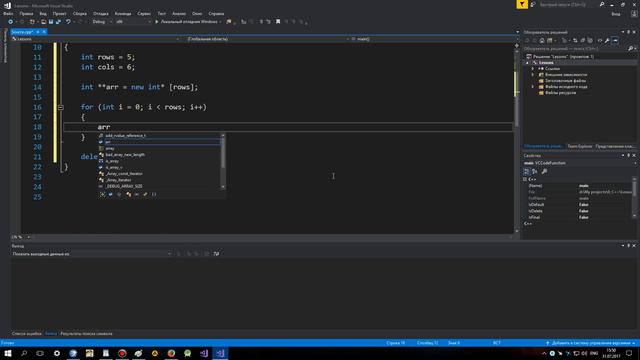Image resolution: width=640 pixels, height=360 pixels.
Task: Open the Файл menu
Action: (8, 13)
